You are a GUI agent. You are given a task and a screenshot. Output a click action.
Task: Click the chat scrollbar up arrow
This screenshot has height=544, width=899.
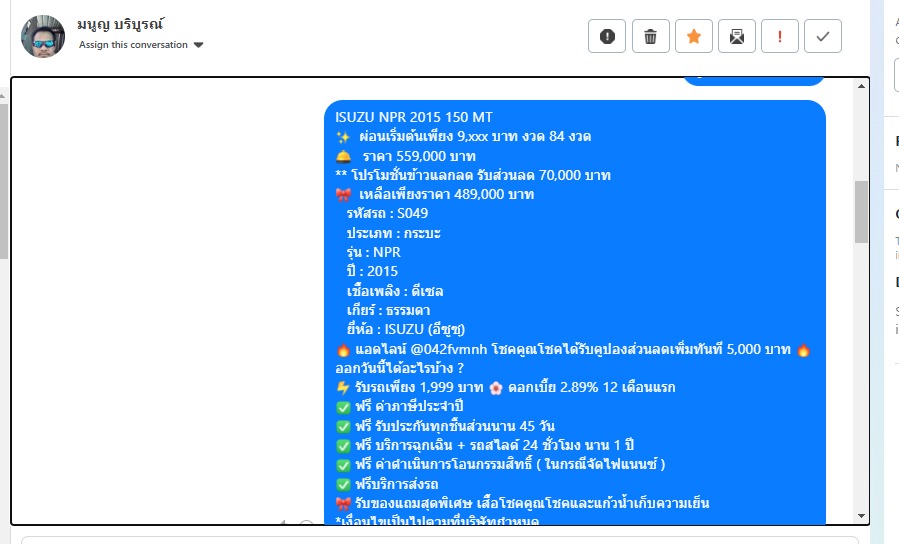pyautogui.click(x=861, y=86)
